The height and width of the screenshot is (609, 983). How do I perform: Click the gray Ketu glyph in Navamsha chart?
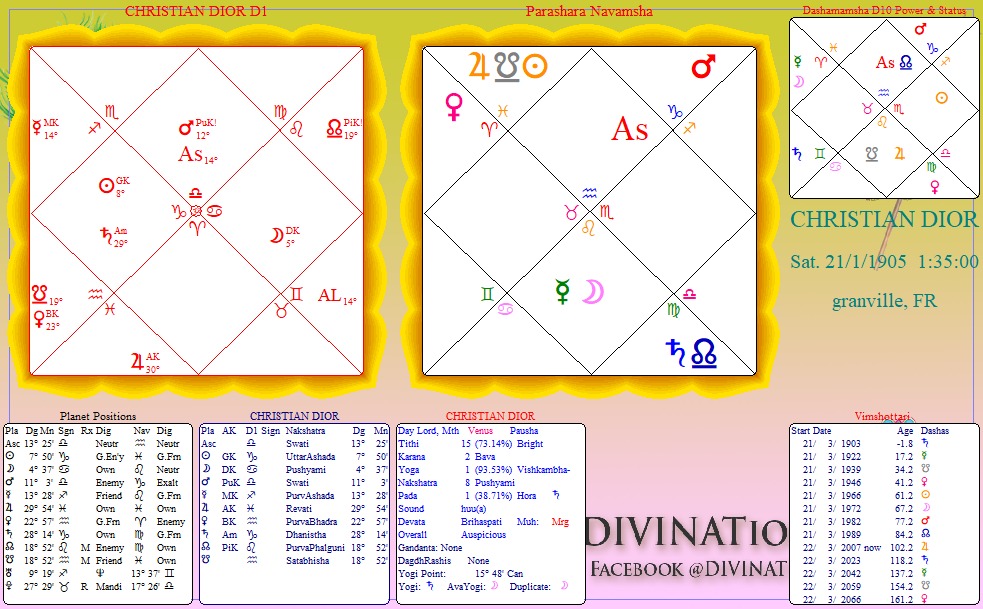point(507,67)
